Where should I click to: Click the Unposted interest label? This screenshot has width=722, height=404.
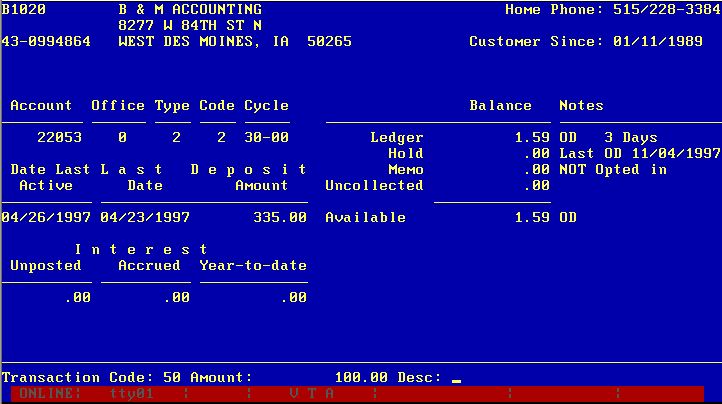tap(46, 266)
